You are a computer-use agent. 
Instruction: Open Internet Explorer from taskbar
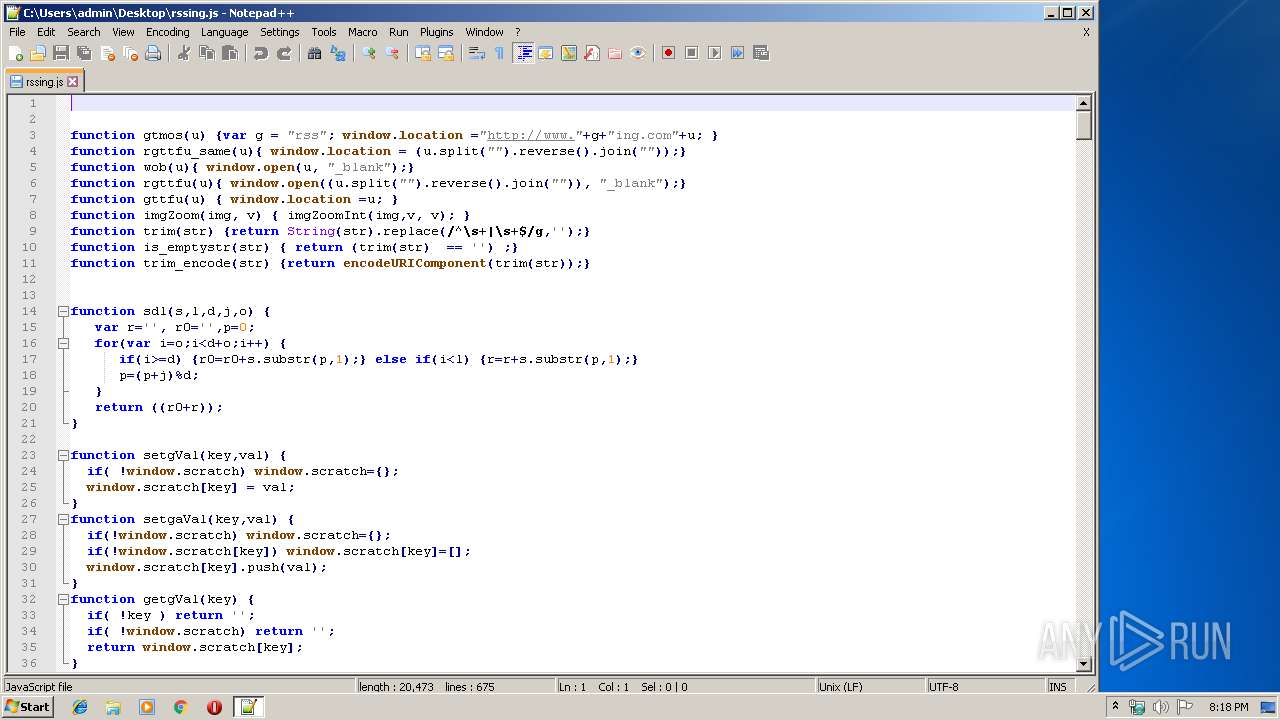click(x=80, y=707)
